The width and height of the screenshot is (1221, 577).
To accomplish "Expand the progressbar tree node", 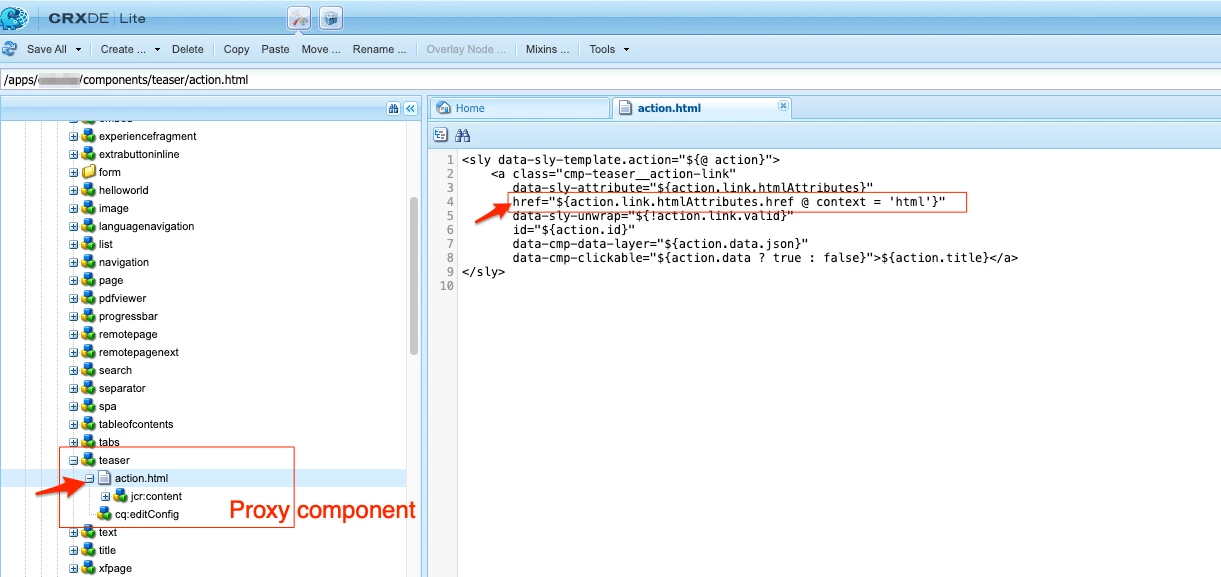I will (x=73, y=316).
